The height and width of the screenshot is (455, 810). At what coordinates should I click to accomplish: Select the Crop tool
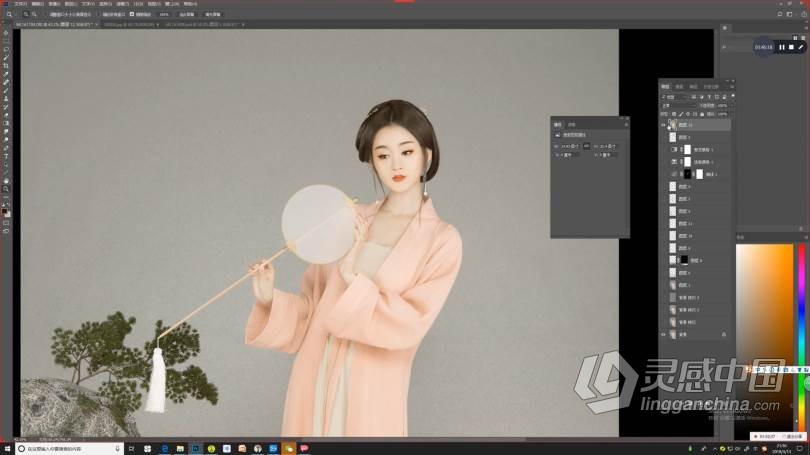[6, 66]
